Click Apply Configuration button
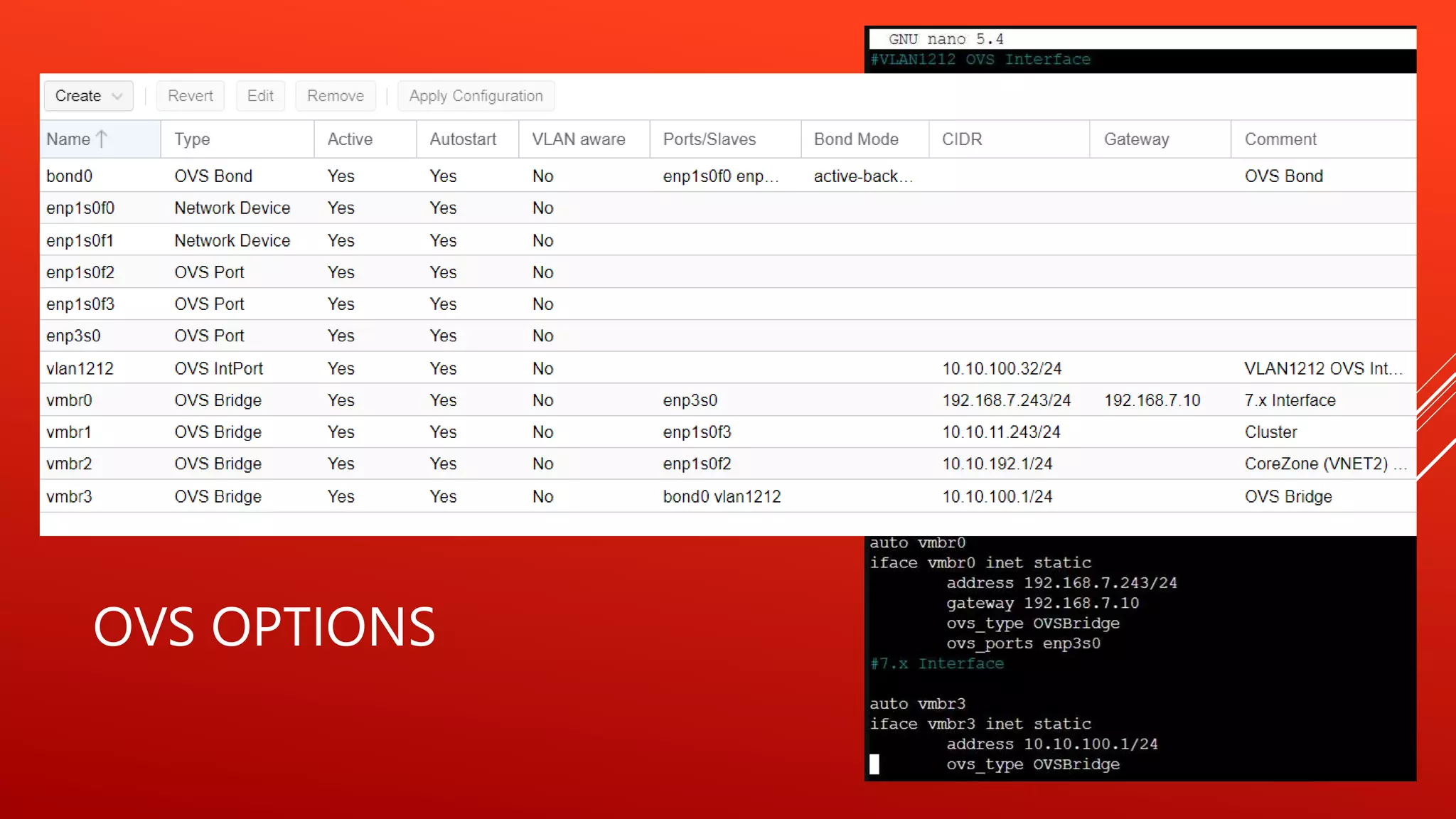The image size is (1456, 819). 476,96
